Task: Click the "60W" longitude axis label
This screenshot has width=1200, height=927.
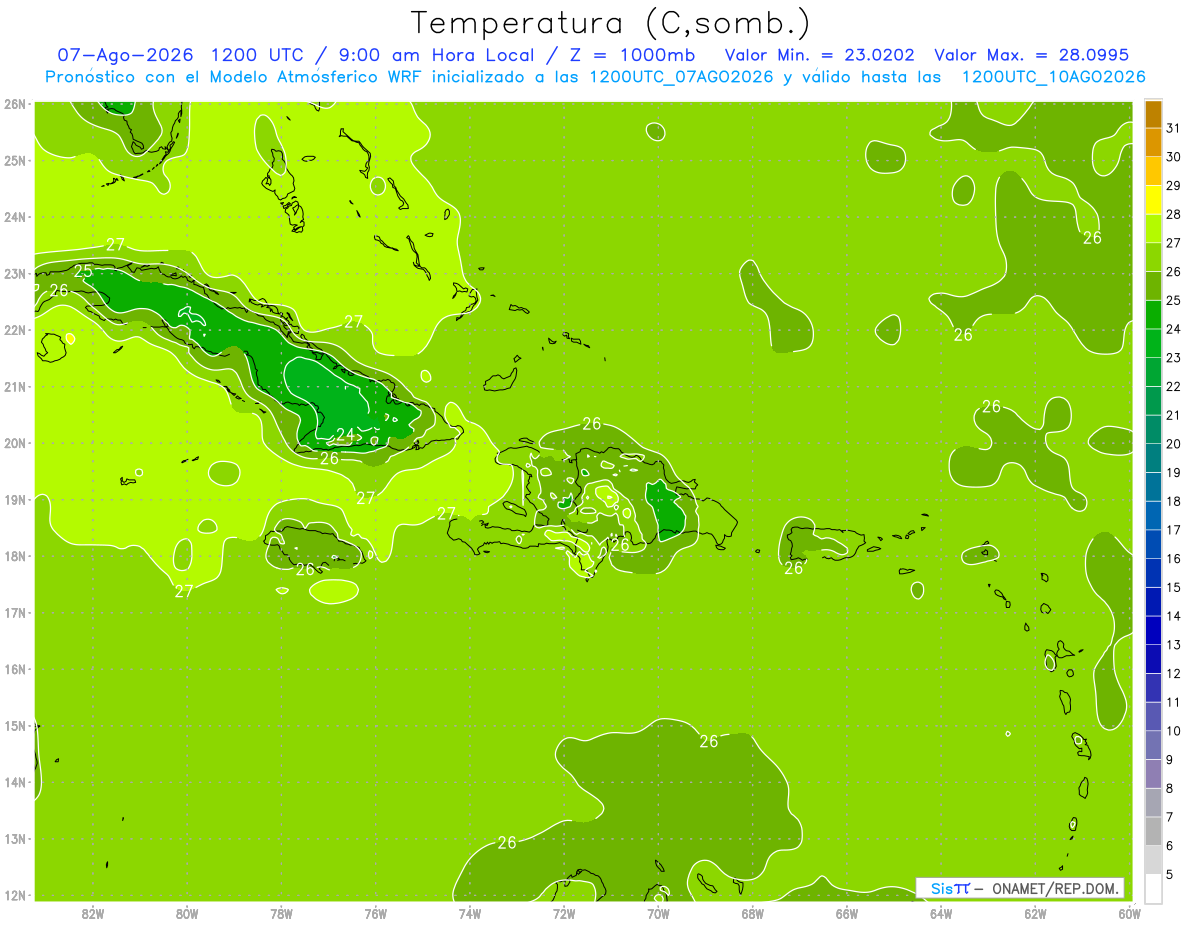Action: pyautogui.click(x=1130, y=912)
